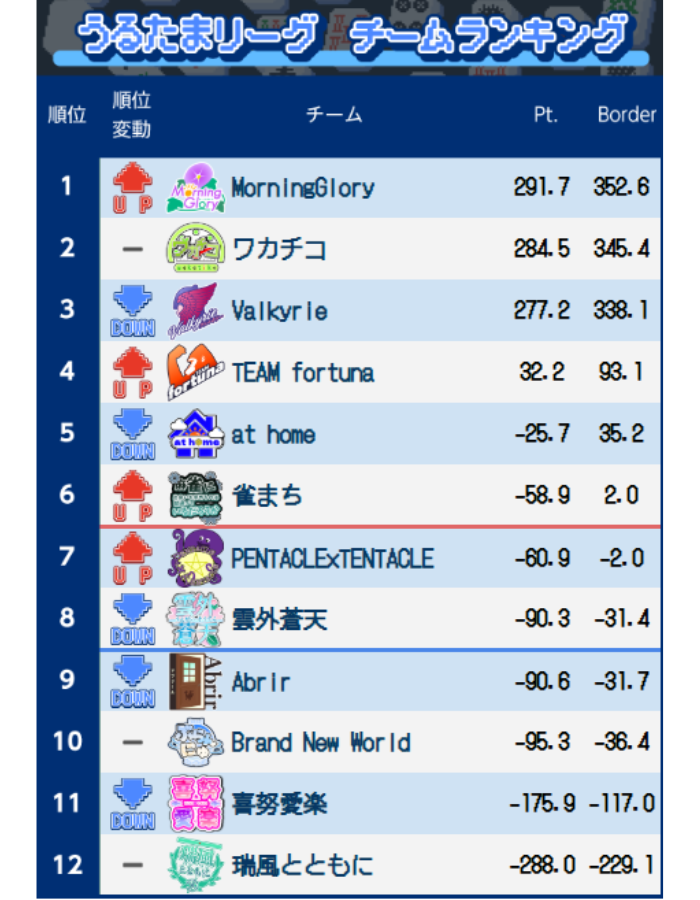Image resolution: width=700 pixels, height=900 pixels.
Task: Open the Brand New World team name
Action: (321, 742)
